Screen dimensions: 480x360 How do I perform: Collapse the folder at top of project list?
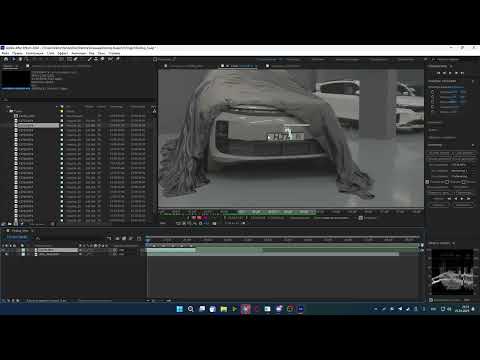8,111
